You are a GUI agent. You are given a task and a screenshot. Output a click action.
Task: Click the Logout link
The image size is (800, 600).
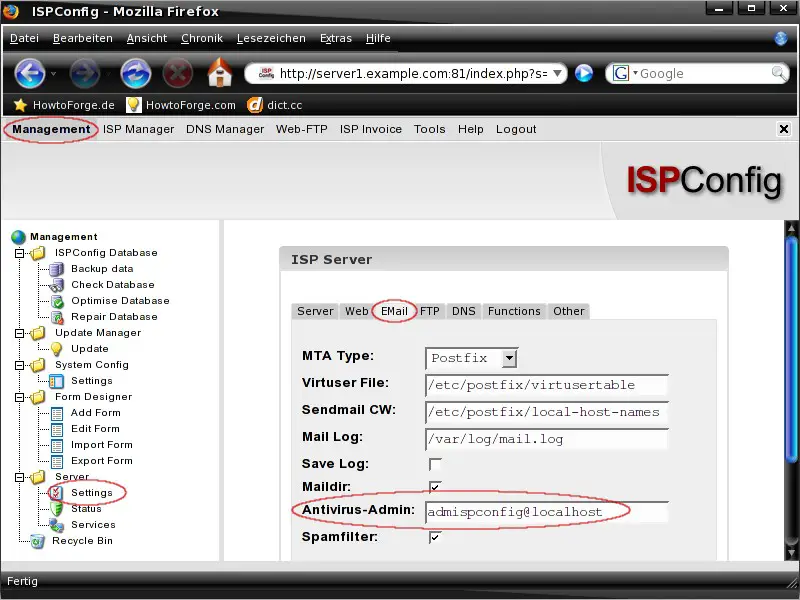(x=516, y=129)
